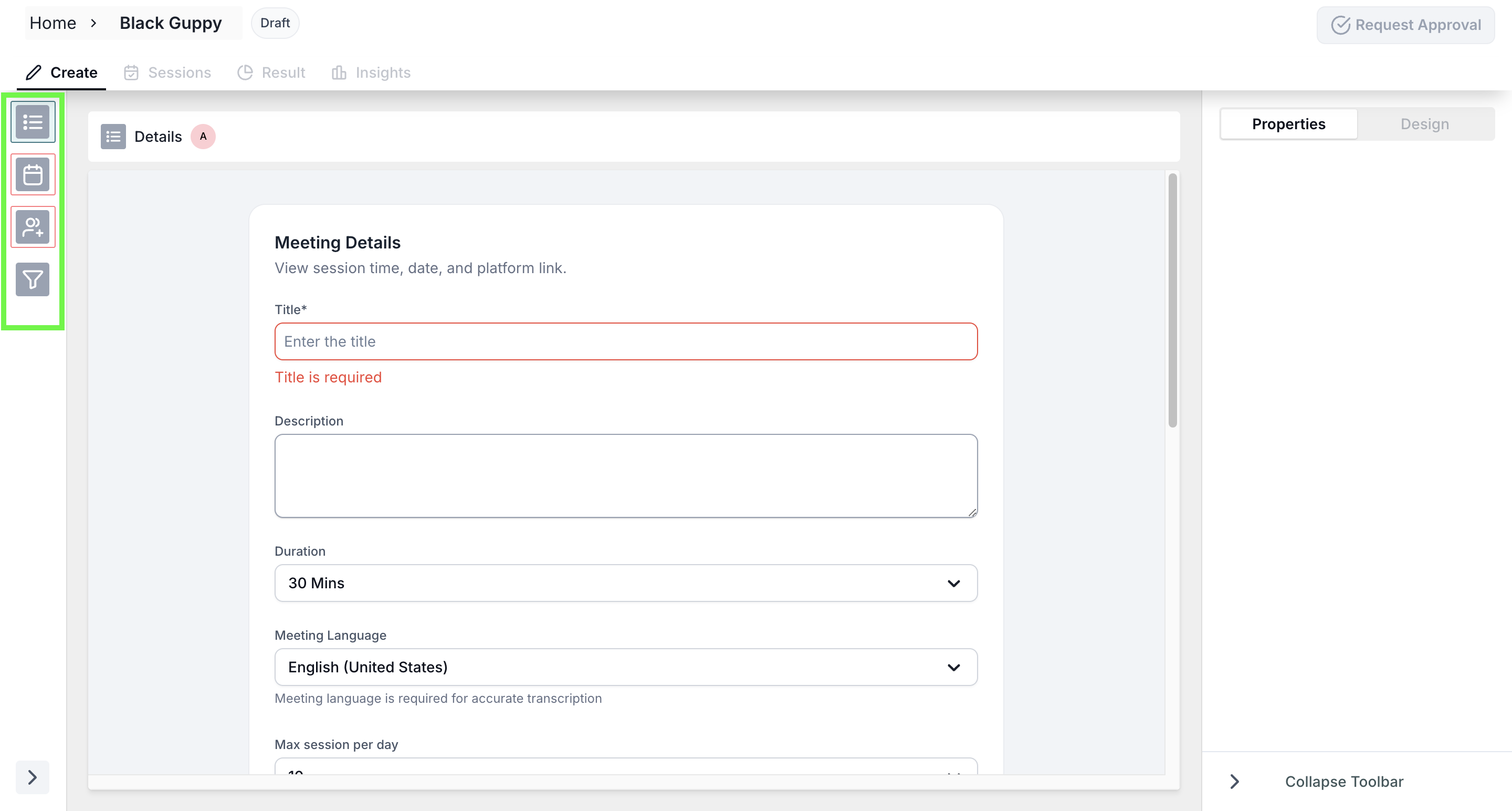Click the transcription language hint text
Viewport: 1512px width, 811px height.
pos(438,698)
